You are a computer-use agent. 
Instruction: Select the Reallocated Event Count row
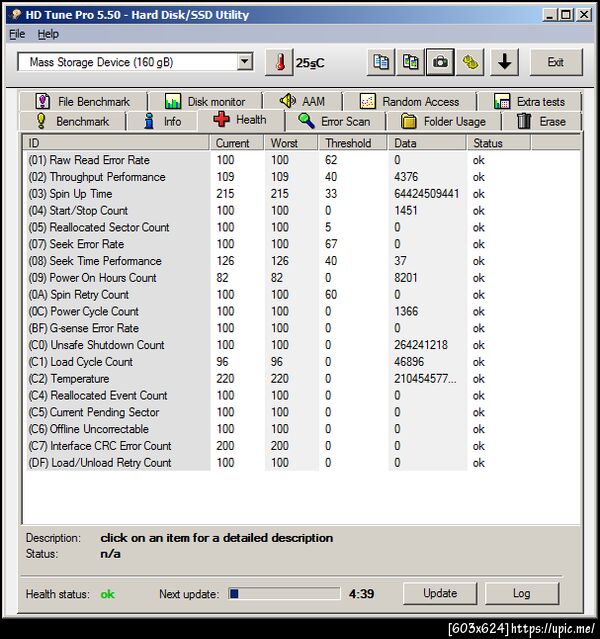pyautogui.click(x=302, y=395)
